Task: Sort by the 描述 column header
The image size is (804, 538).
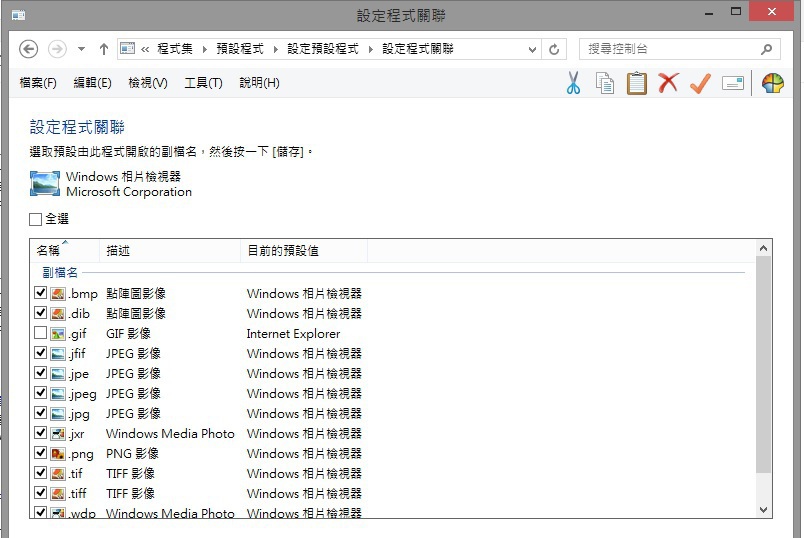Action: 170,251
